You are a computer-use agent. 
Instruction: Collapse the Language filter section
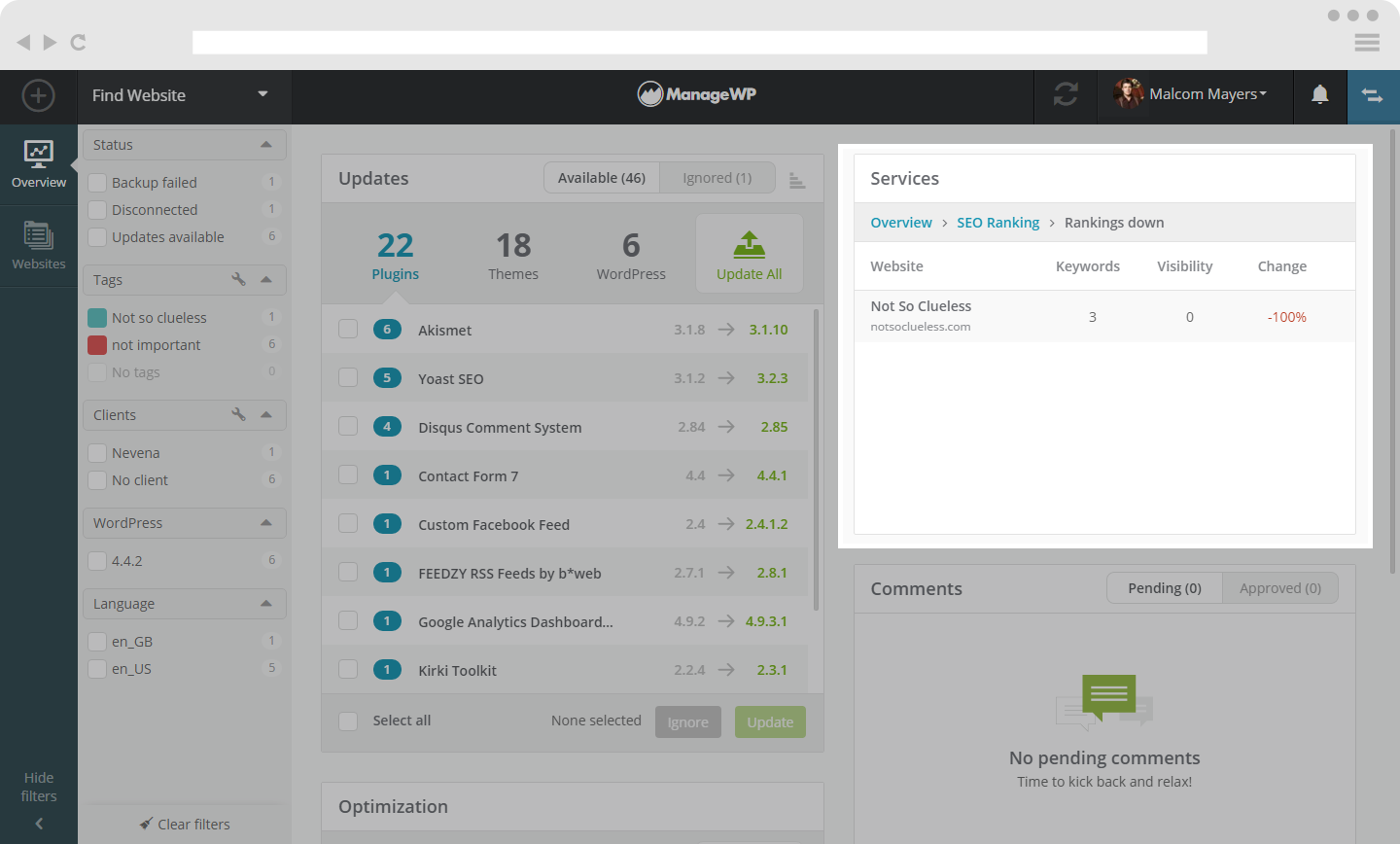(266, 604)
